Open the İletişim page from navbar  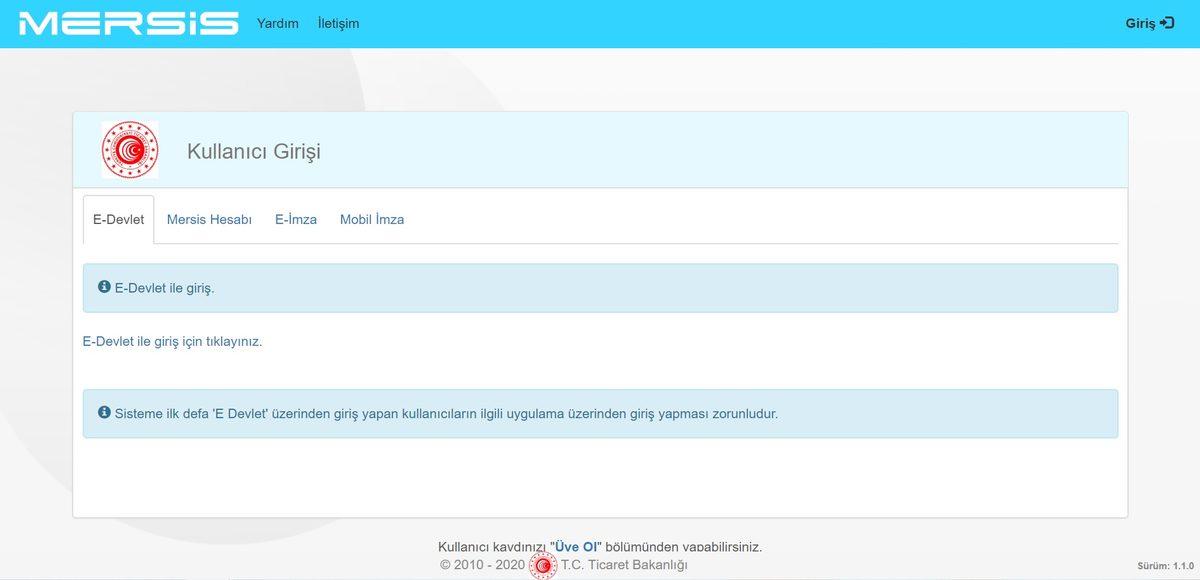pyautogui.click(x=338, y=23)
